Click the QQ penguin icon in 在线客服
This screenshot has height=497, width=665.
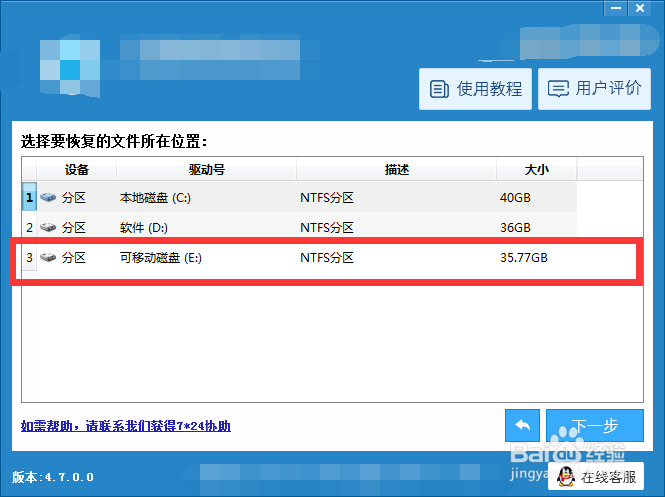click(566, 477)
